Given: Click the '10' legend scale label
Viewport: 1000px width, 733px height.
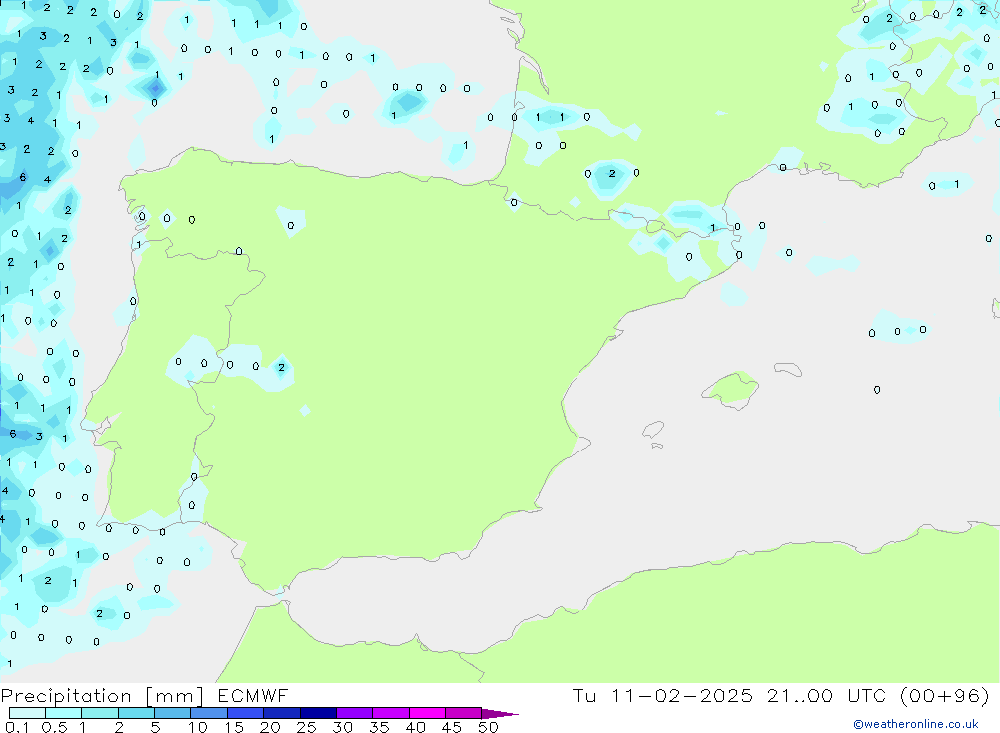Looking at the screenshot, I should pos(198,727).
